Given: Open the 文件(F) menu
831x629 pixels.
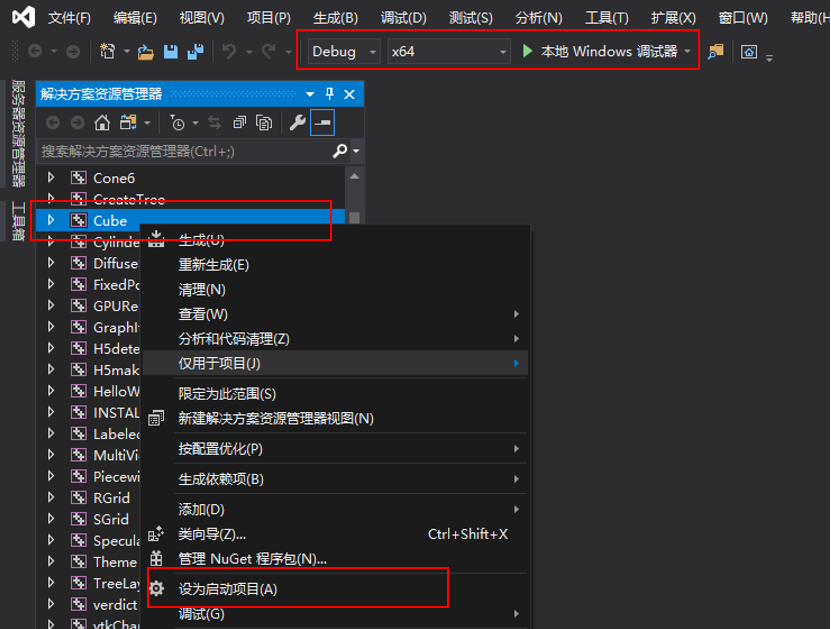Looking at the screenshot, I should coord(69,18).
